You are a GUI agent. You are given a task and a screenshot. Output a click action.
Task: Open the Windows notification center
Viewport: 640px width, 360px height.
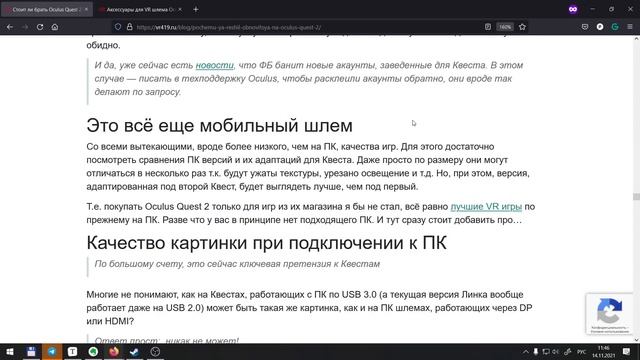pyautogui.click(x=627, y=351)
